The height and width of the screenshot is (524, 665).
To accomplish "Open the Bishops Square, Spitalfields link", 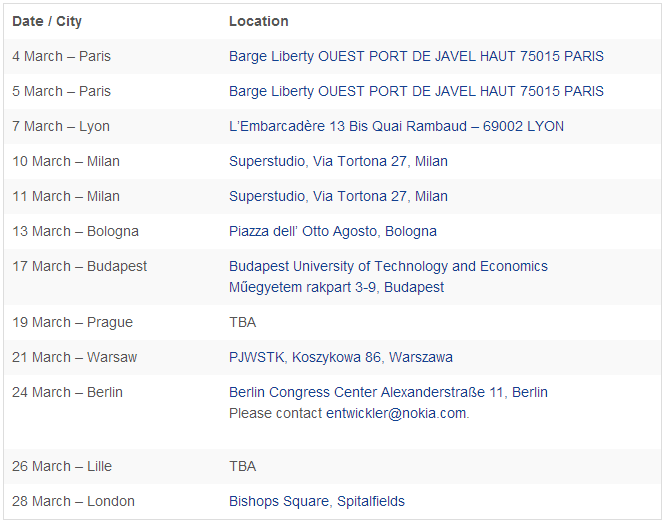I will coord(317,502).
